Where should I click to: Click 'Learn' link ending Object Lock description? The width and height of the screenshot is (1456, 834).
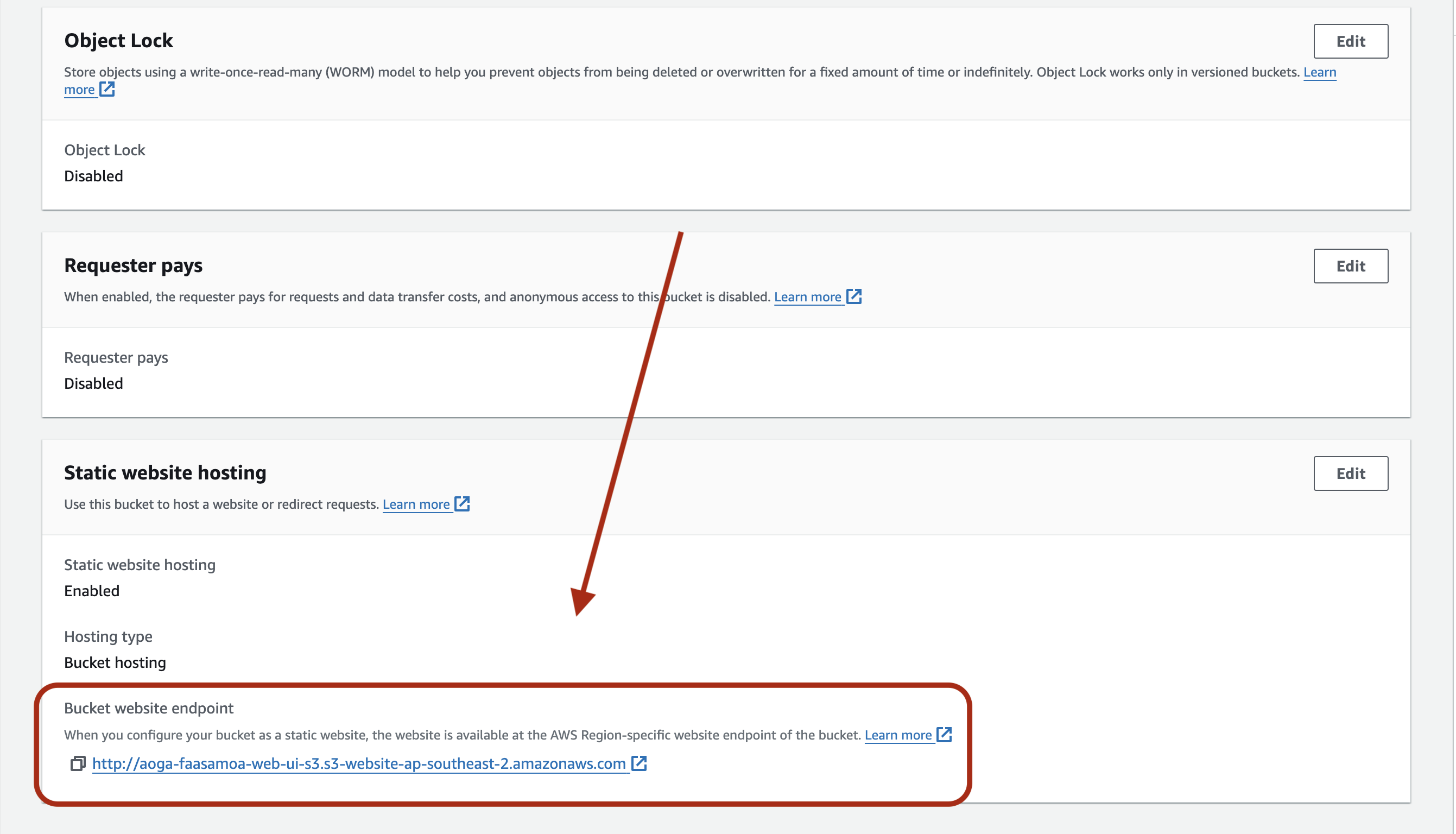pyautogui.click(x=1319, y=72)
